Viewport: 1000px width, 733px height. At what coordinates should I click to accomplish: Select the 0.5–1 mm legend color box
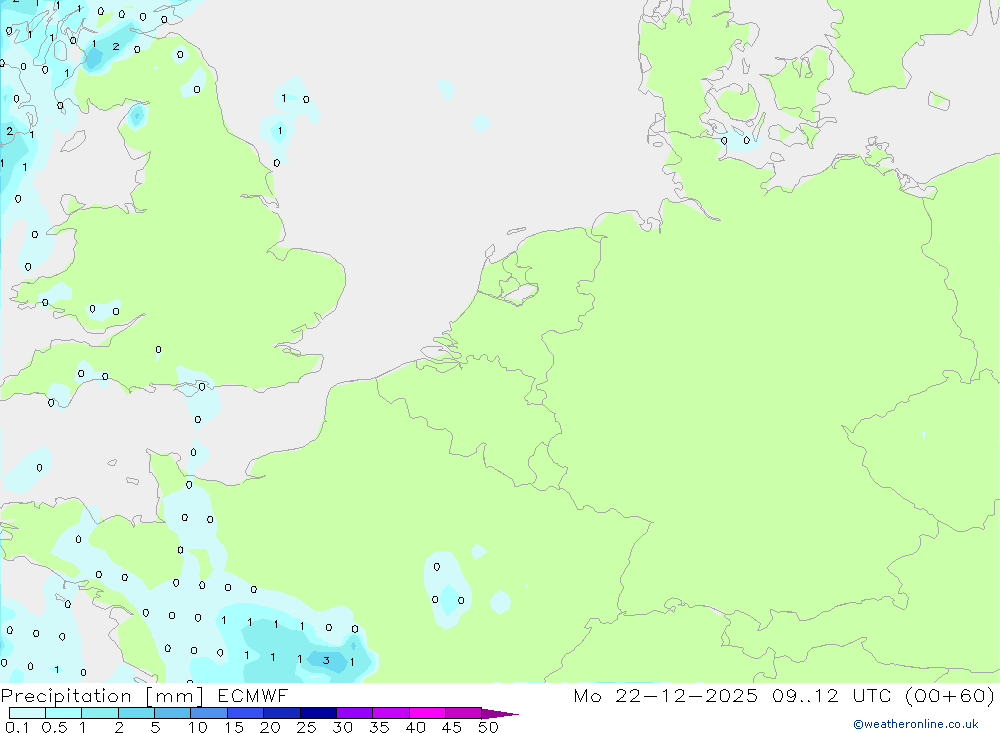click(x=64, y=713)
